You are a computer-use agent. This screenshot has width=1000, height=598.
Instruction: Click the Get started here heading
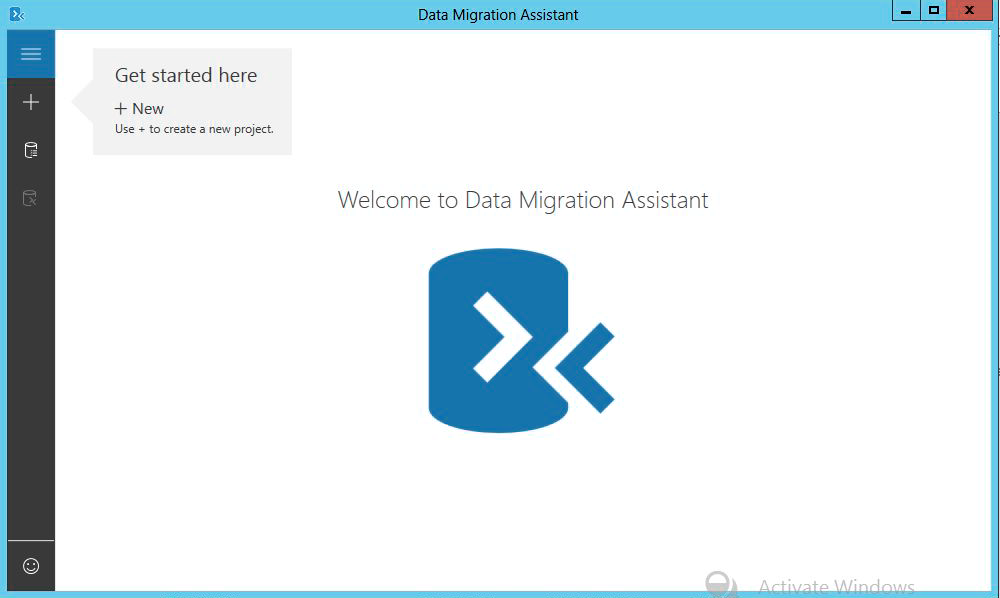[x=186, y=75]
